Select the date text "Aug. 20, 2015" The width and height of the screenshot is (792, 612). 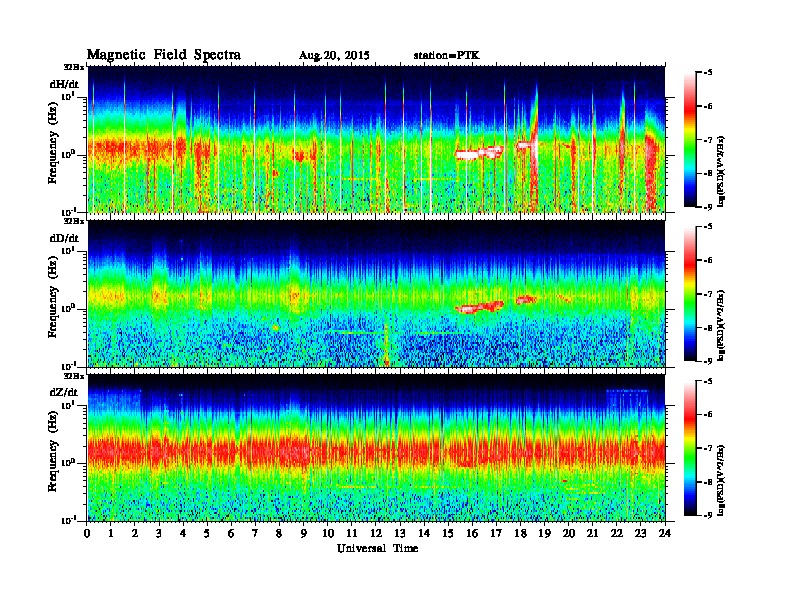click(x=334, y=56)
